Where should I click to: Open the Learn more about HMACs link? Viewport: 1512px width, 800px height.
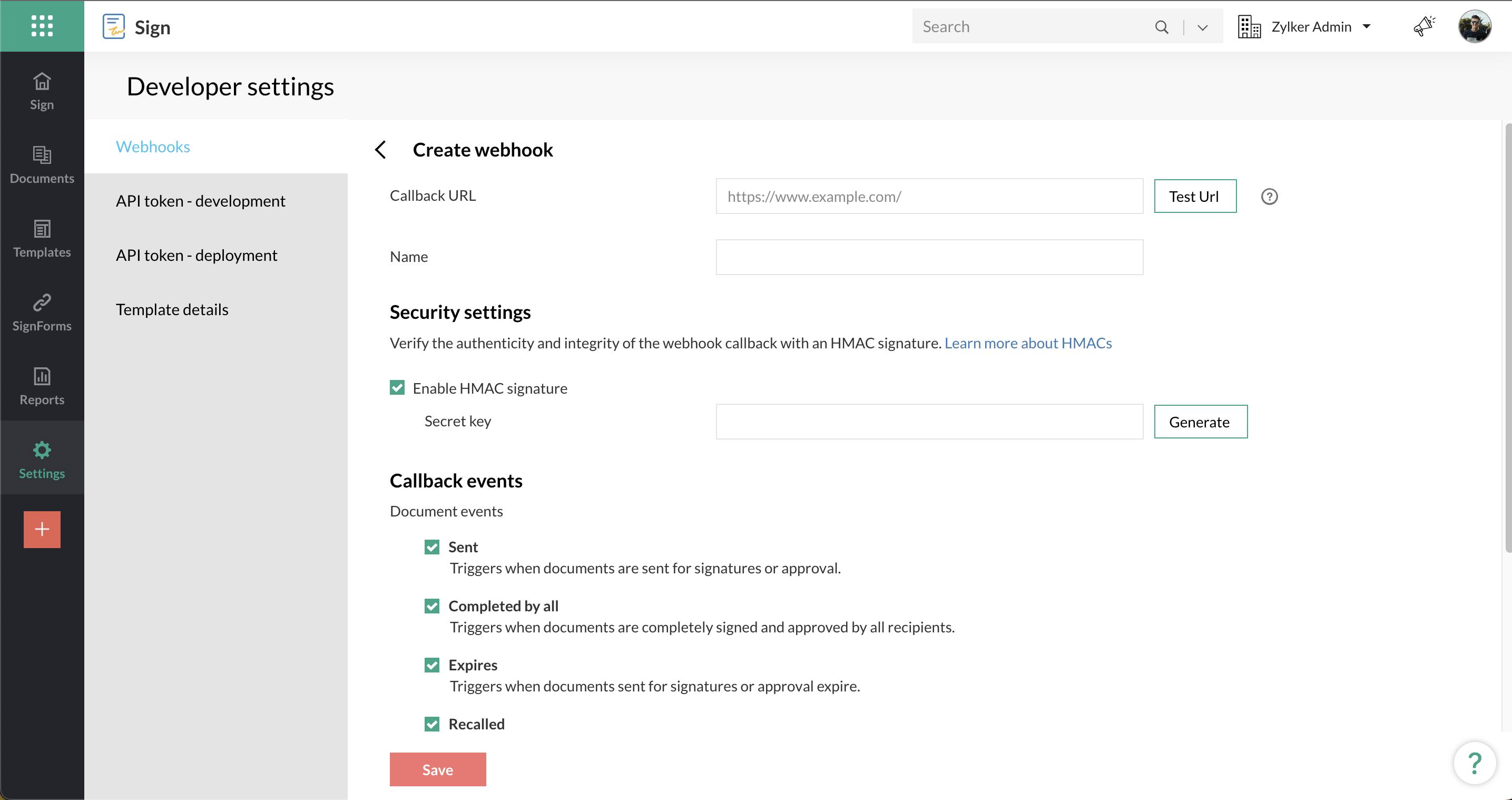pos(1028,343)
